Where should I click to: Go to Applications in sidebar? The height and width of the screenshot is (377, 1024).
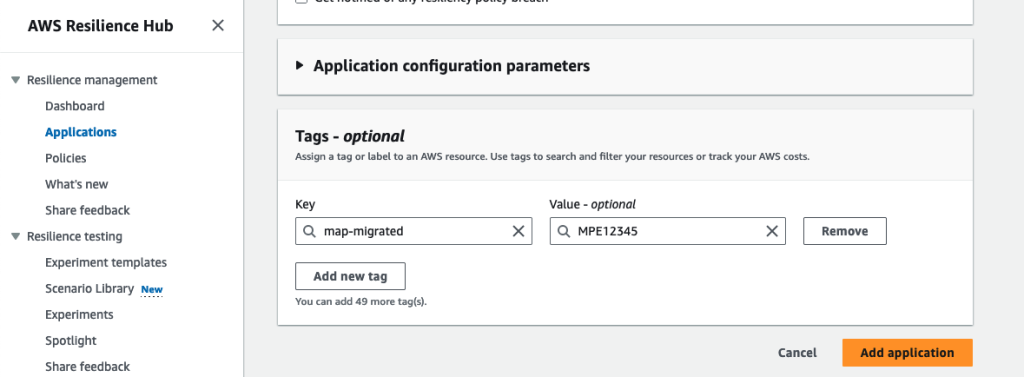tap(81, 132)
